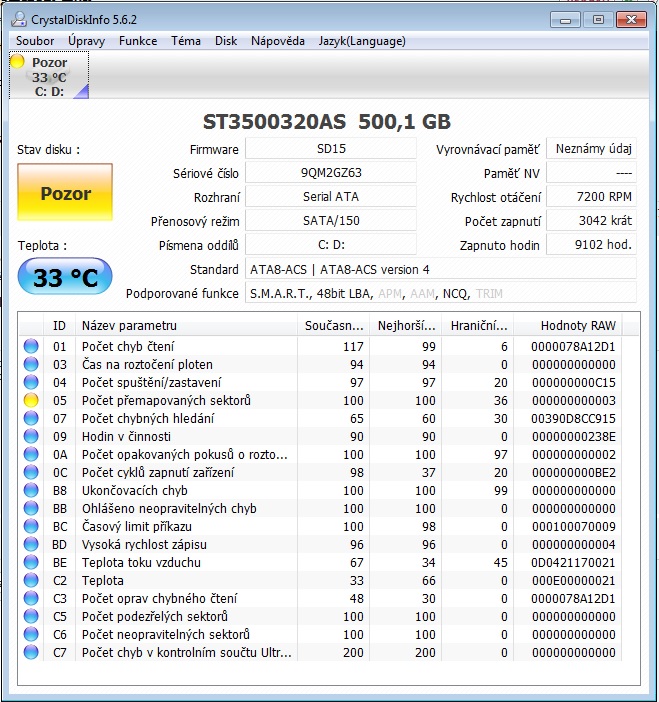Click the blue status icon for row 09

31,436
